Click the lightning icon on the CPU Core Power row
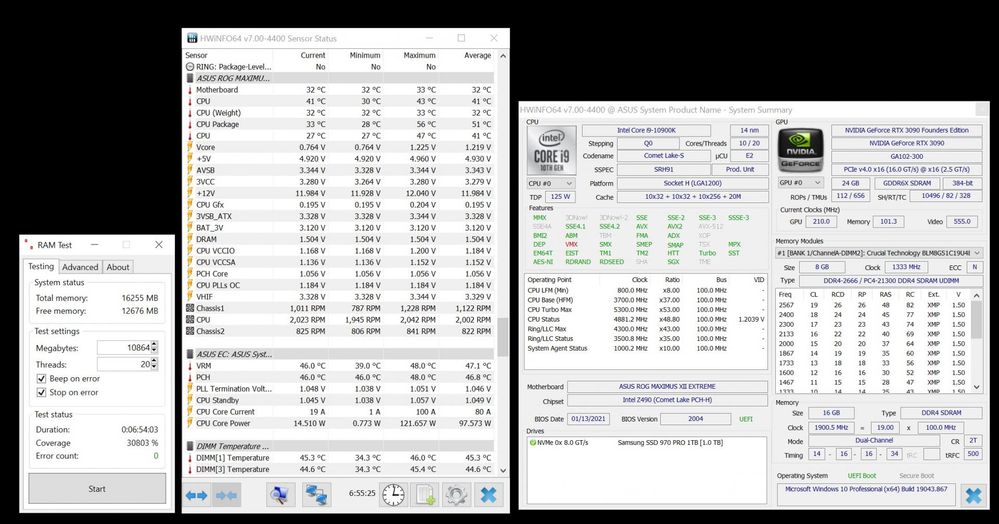The height and width of the screenshot is (524, 999). (190, 423)
